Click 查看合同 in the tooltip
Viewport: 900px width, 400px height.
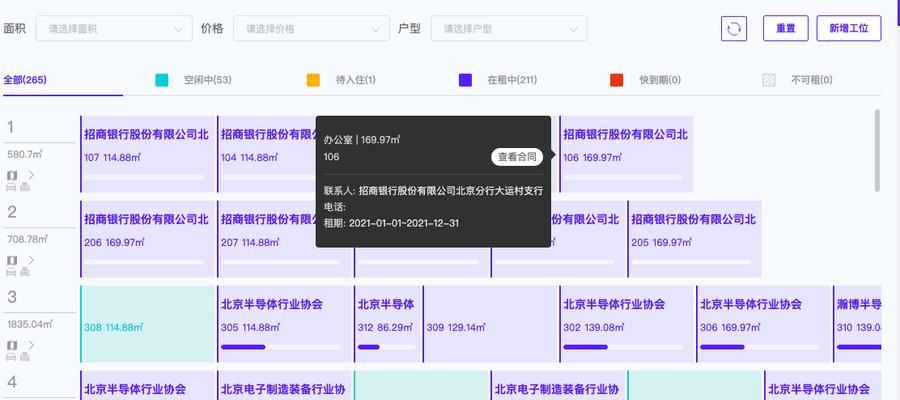click(x=517, y=157)
